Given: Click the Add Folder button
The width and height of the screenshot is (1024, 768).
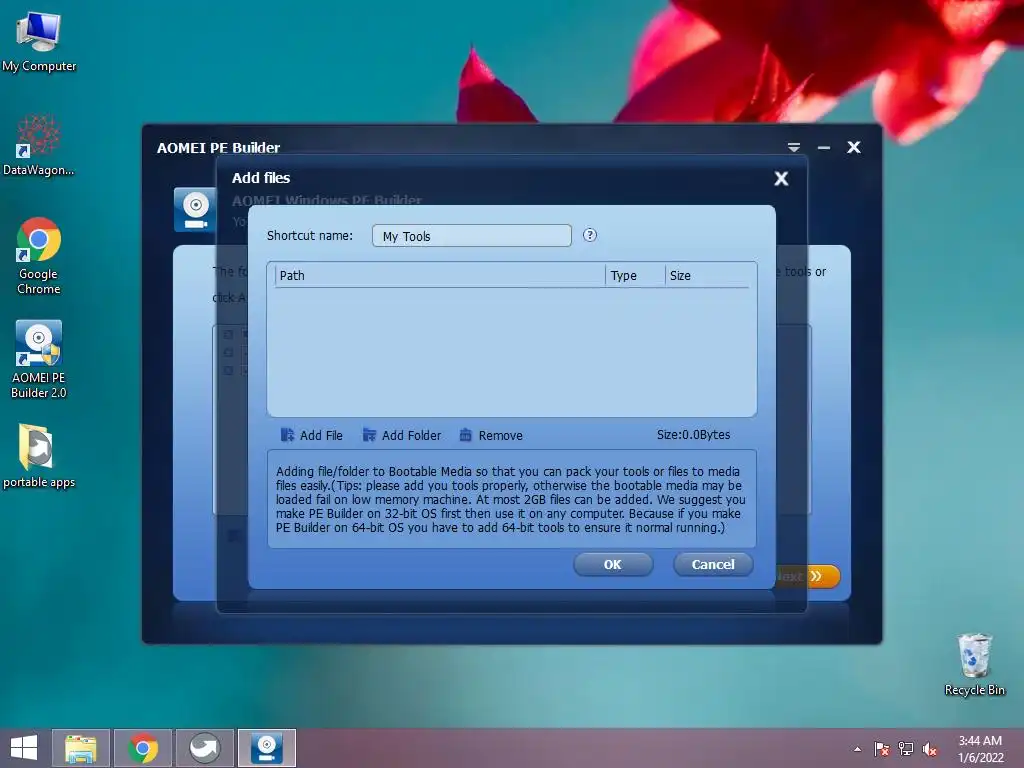Looking at the screenshot, I should coord(402,435).
